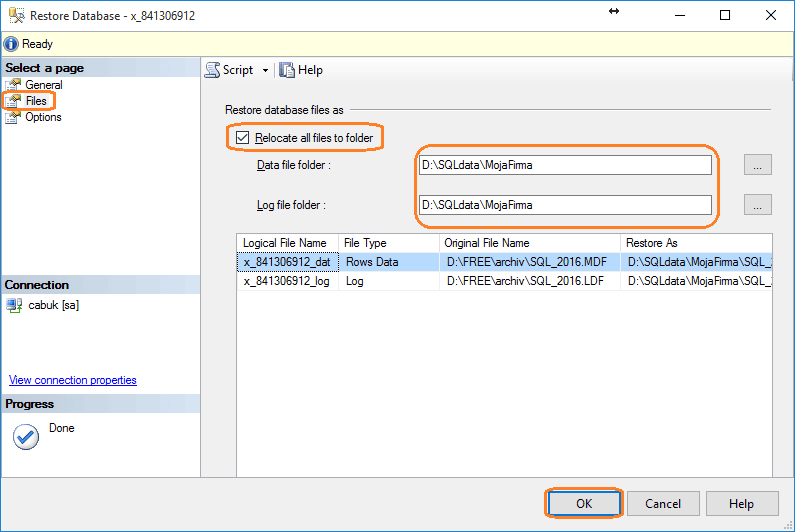Image resolution: width=795 pixels, height=532 pixels.
Task: Click the Restore Database title bar icon
Action: click(17, 16)
